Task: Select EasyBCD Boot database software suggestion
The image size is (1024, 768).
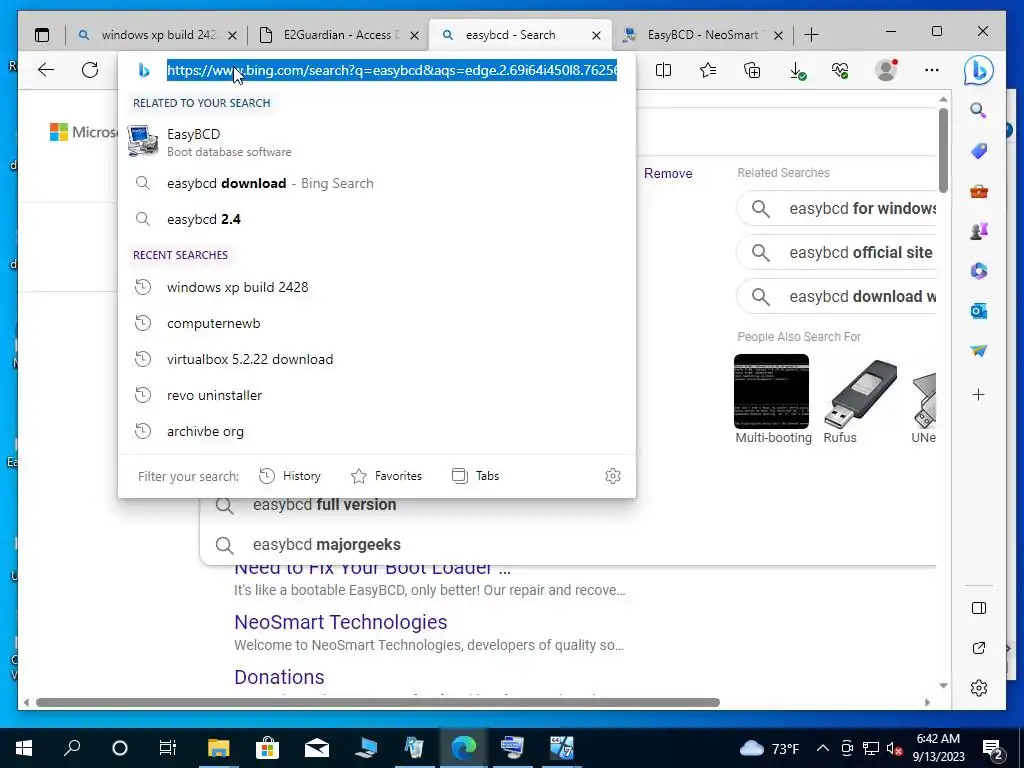Action: (x=377, y=142)
